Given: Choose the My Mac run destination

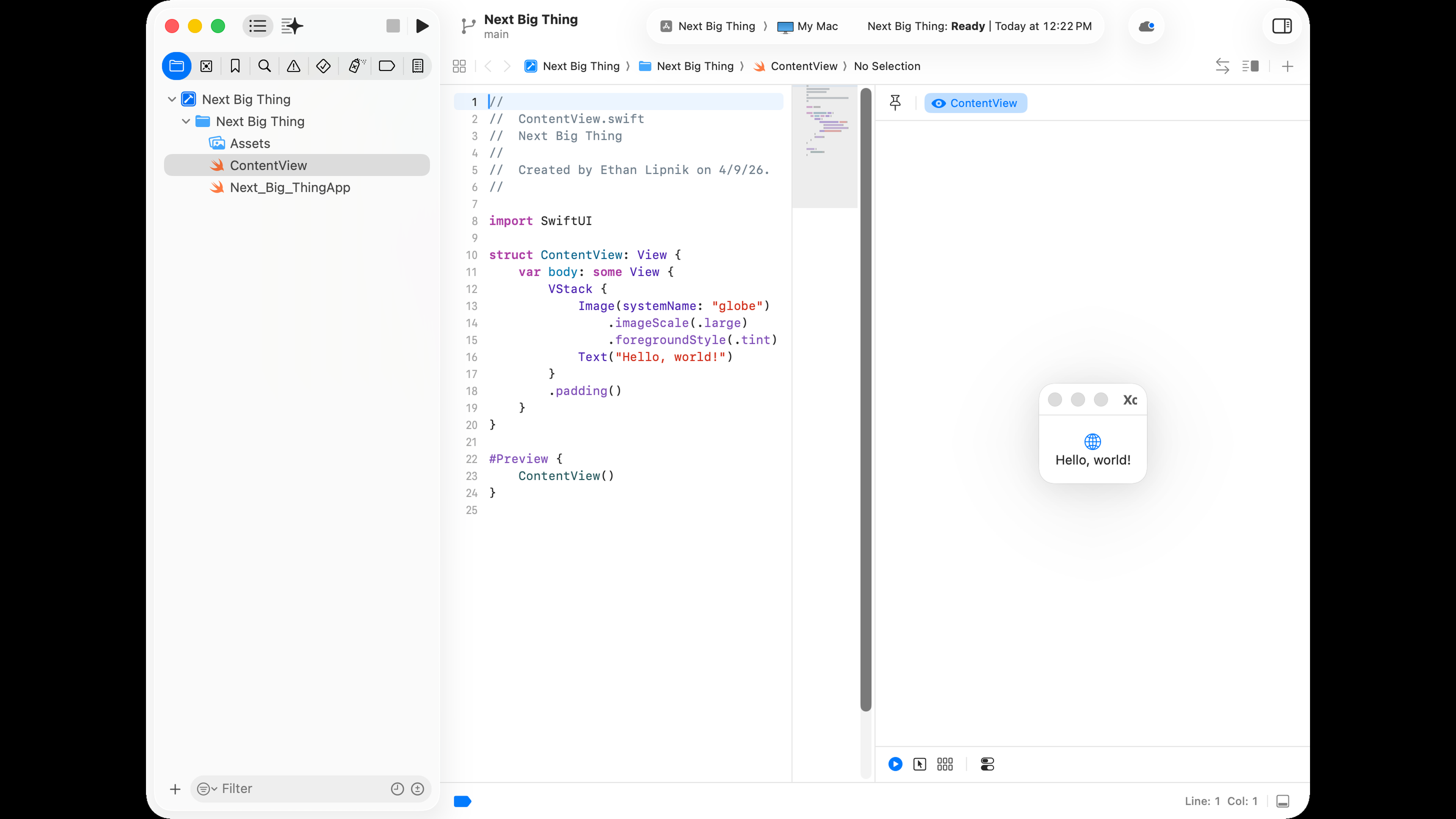Looking at the screenshot, I should point(808,26).
